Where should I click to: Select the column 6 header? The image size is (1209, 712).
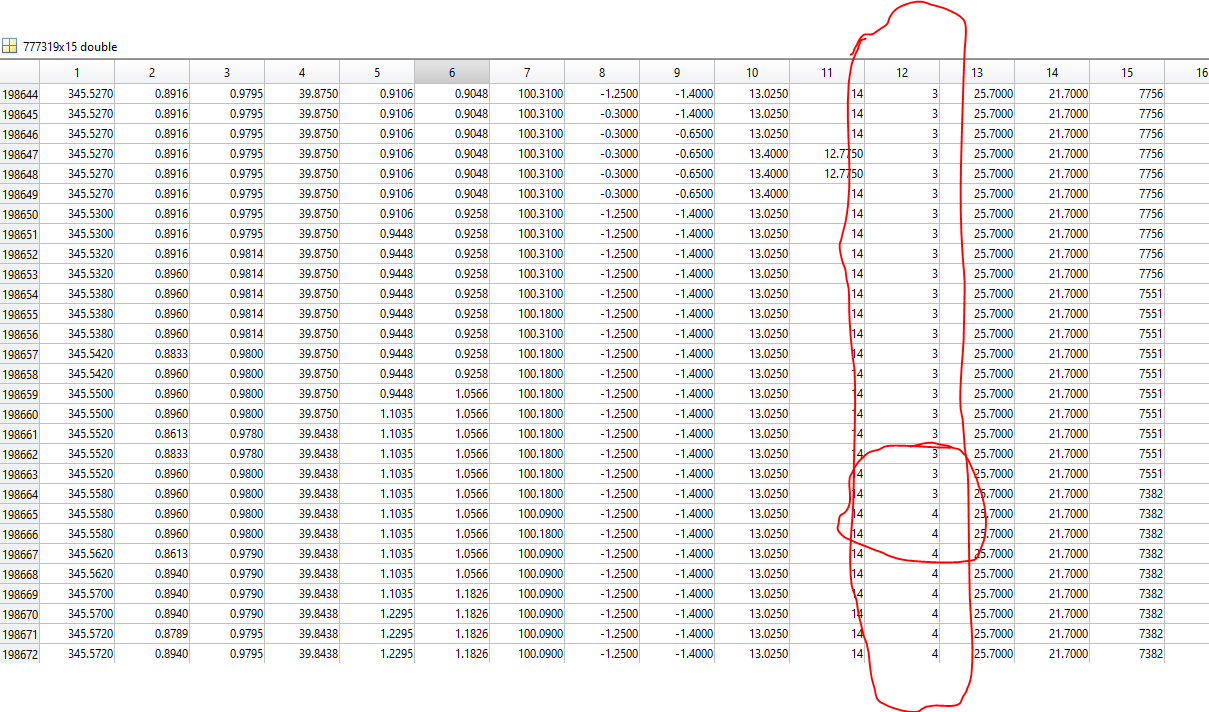tap(452, 72)
